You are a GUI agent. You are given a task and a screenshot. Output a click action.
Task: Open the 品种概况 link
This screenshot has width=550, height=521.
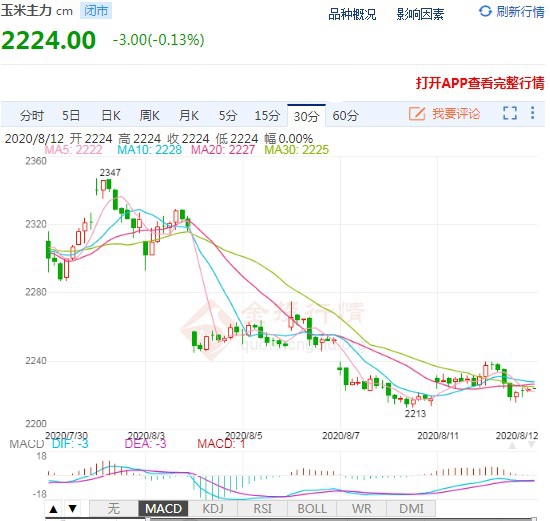pos(352,14)
